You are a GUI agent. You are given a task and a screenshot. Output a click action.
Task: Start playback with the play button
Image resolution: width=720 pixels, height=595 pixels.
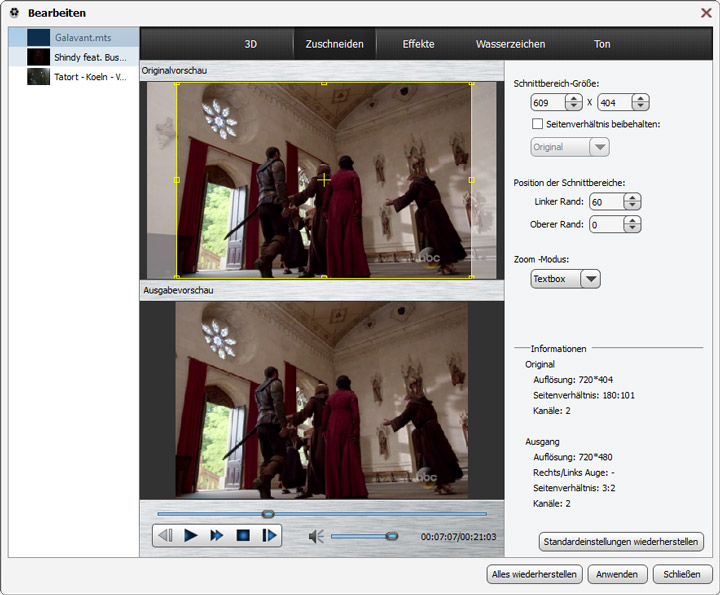pyautogui.click(x=191, y=535)
